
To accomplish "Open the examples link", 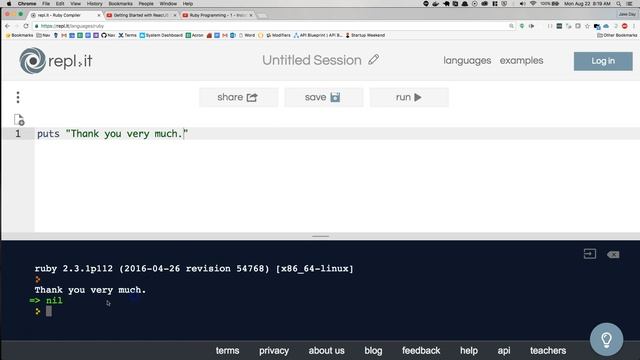I will (x=521, y=60).
